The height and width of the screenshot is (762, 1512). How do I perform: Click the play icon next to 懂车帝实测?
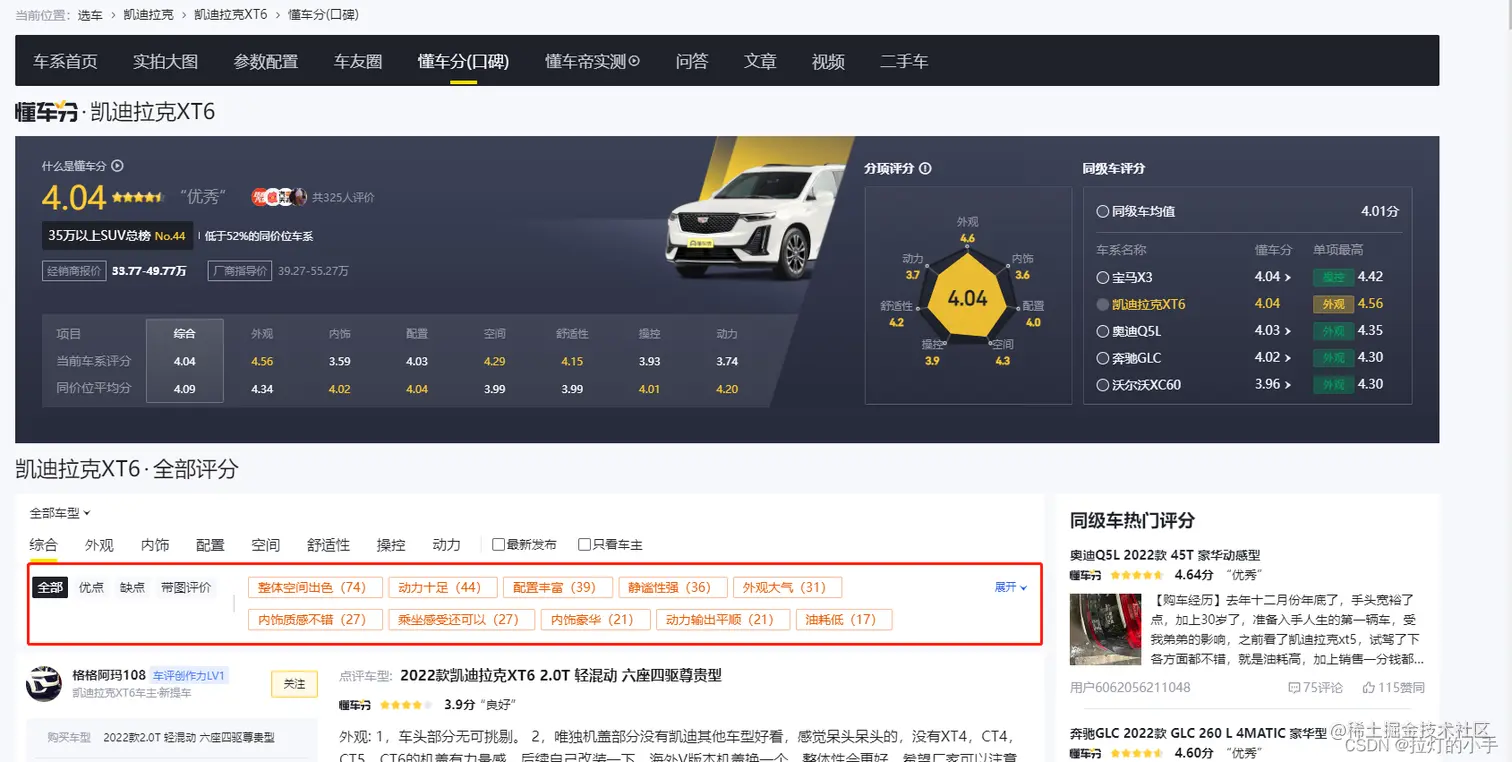(633, 61)
